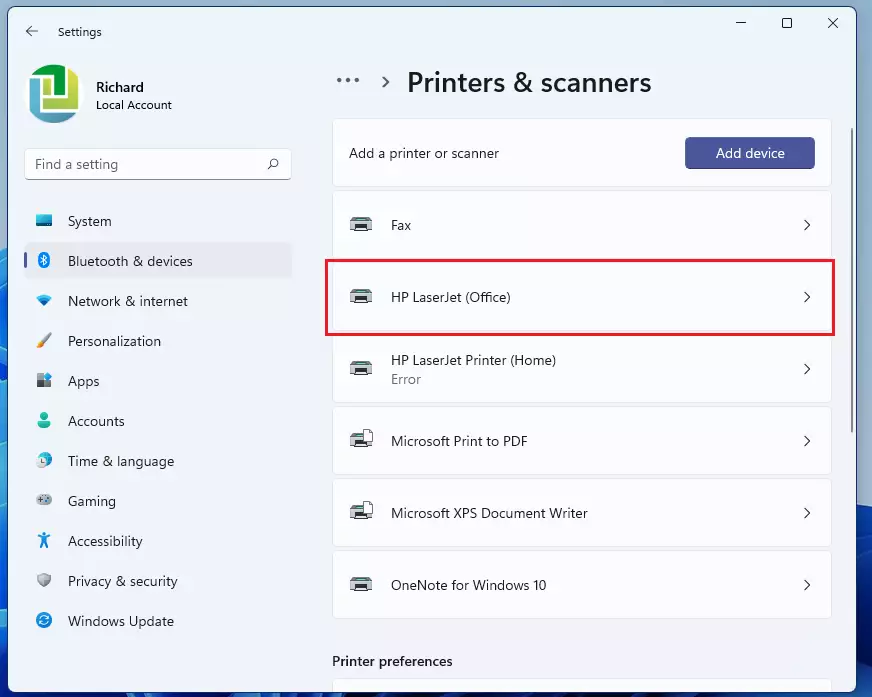Click the Richard account avatar image

[x=54, y=93]
